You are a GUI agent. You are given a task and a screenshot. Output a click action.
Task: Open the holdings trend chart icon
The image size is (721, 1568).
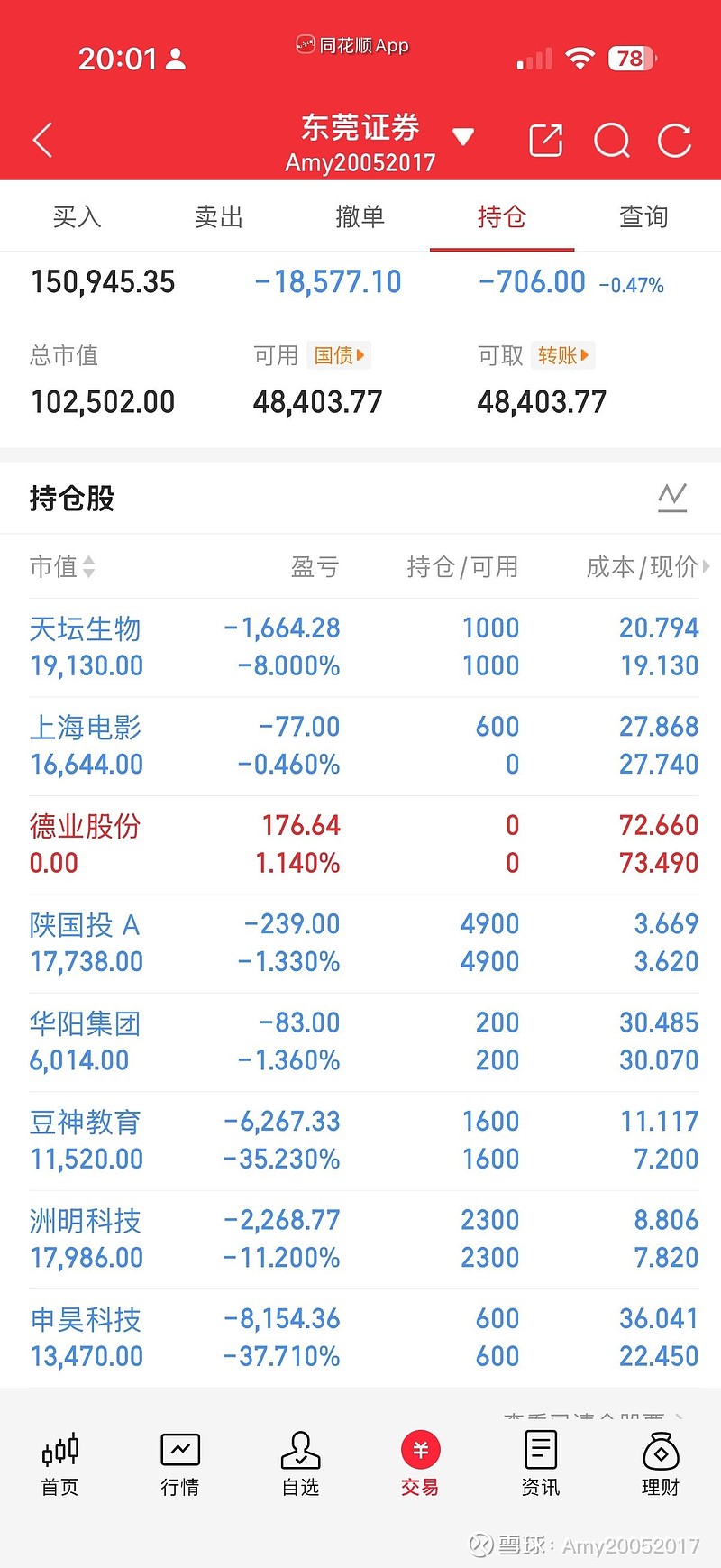671,497
